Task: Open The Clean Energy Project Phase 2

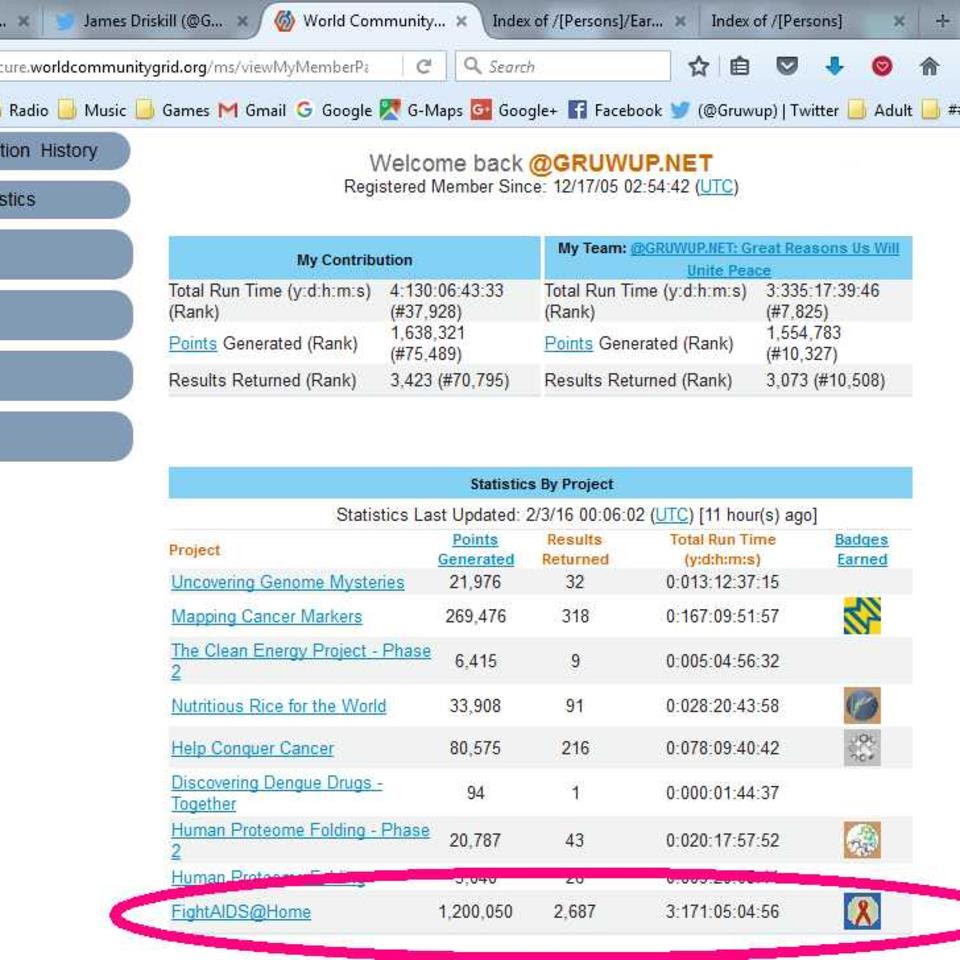Action: [x=301, y=661]
